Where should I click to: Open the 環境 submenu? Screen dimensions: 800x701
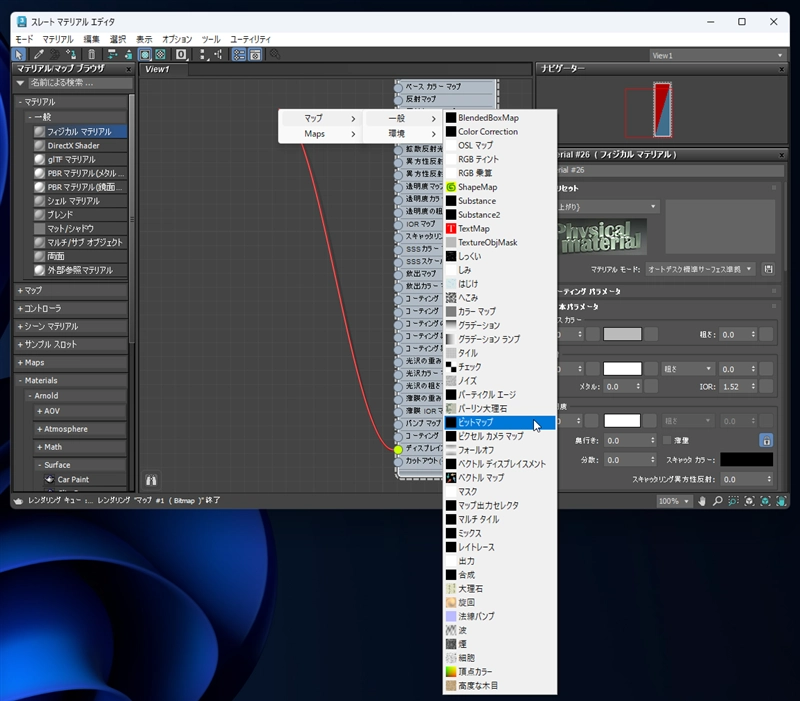[402, 134]
